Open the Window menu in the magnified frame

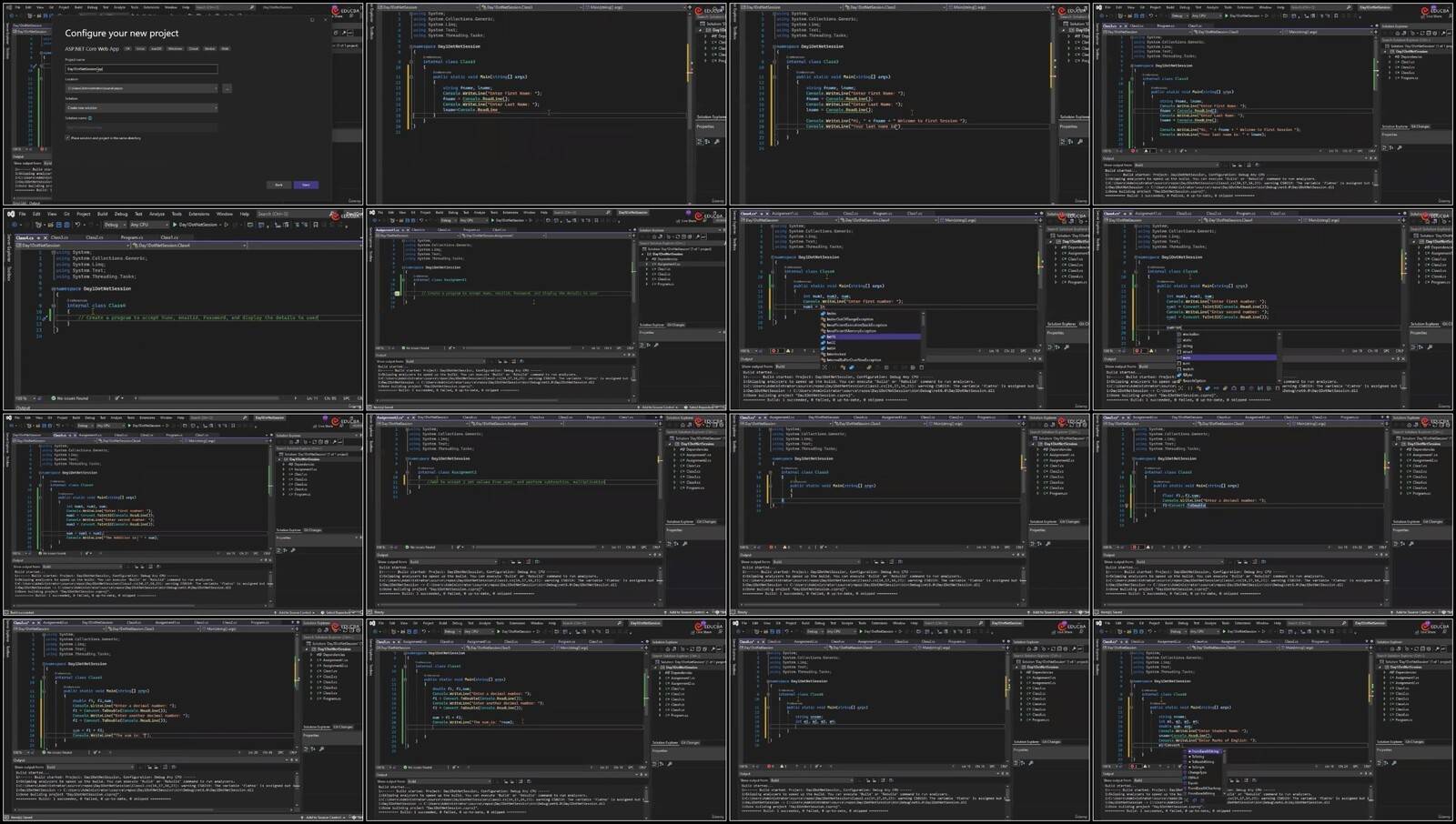coord(225,215)
